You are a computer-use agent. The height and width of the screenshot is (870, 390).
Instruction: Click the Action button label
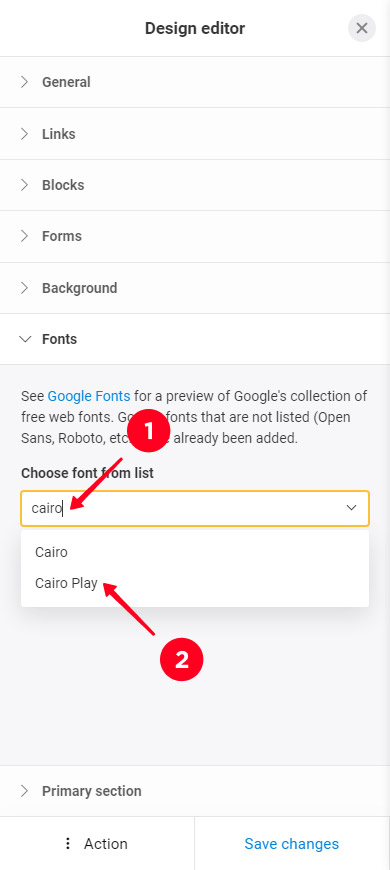click(x=106, y=843)
